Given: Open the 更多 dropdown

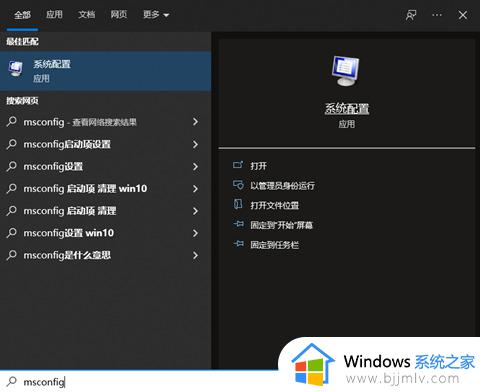Looking at the screenshot, I should (x=156, y=15).
